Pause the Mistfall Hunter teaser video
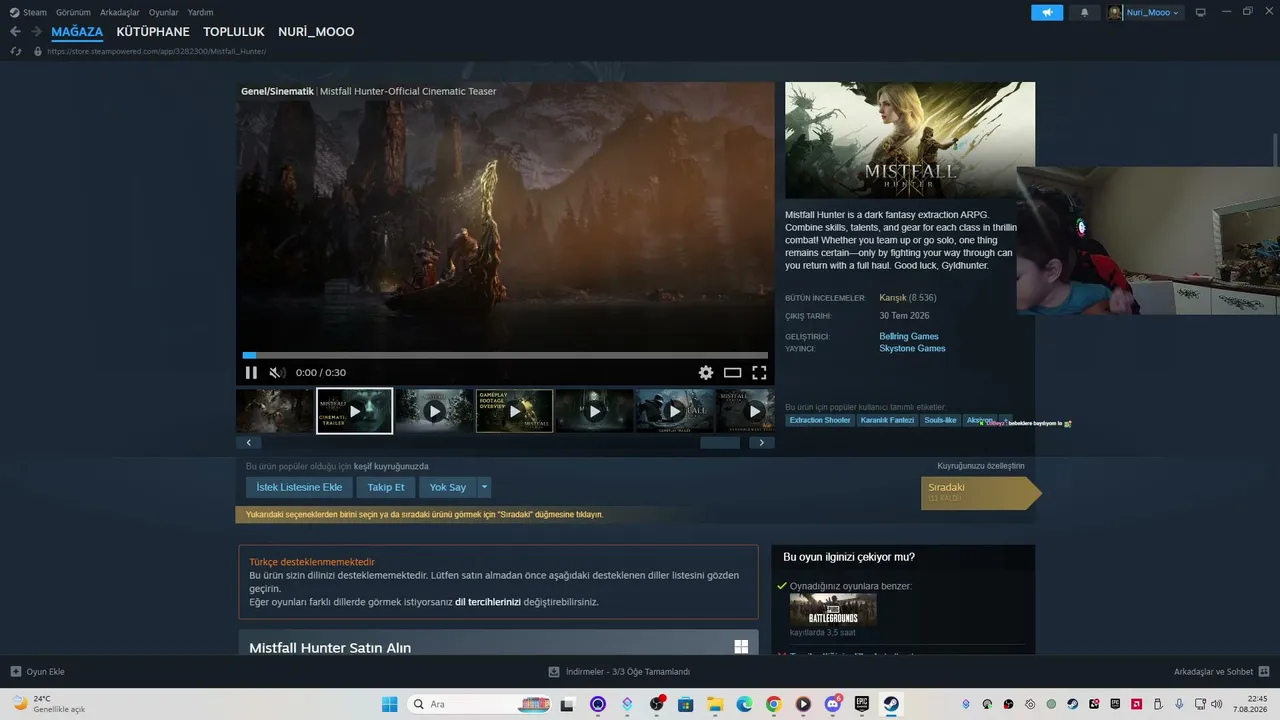The width and height of the screenshot is (1280, 720). [x=251, y=373]
